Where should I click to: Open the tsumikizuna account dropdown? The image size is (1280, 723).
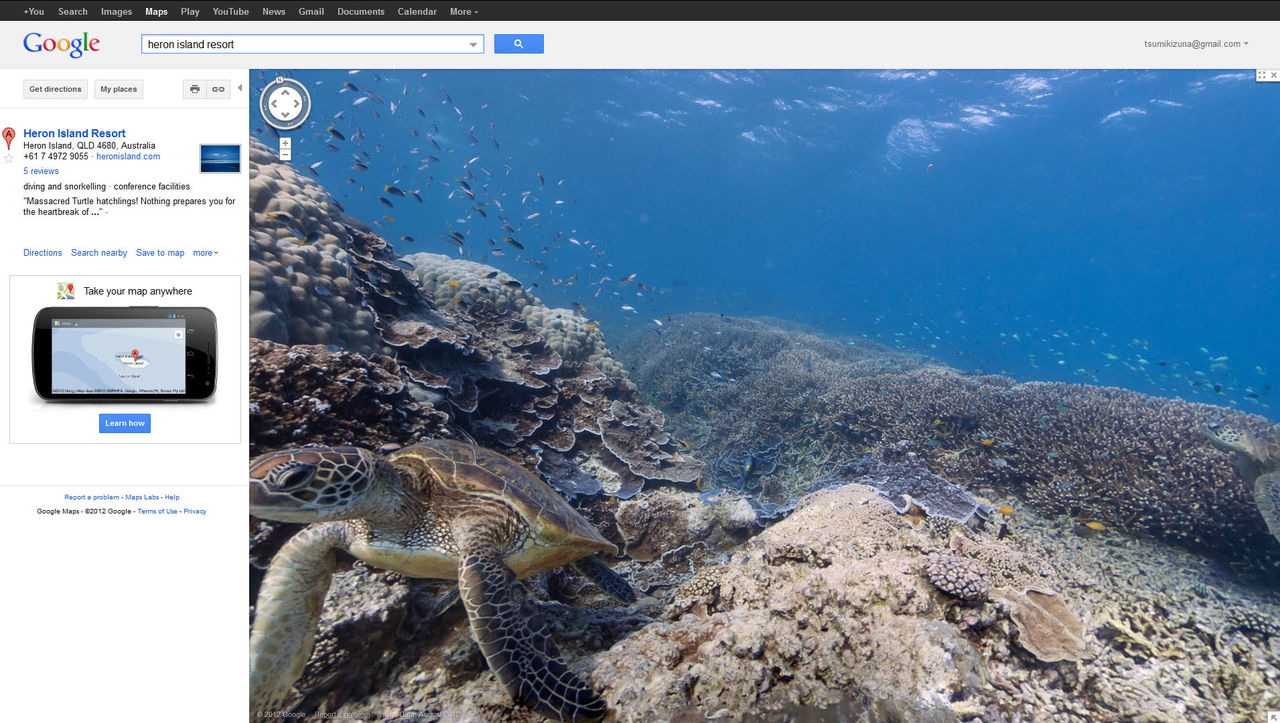1197,44
